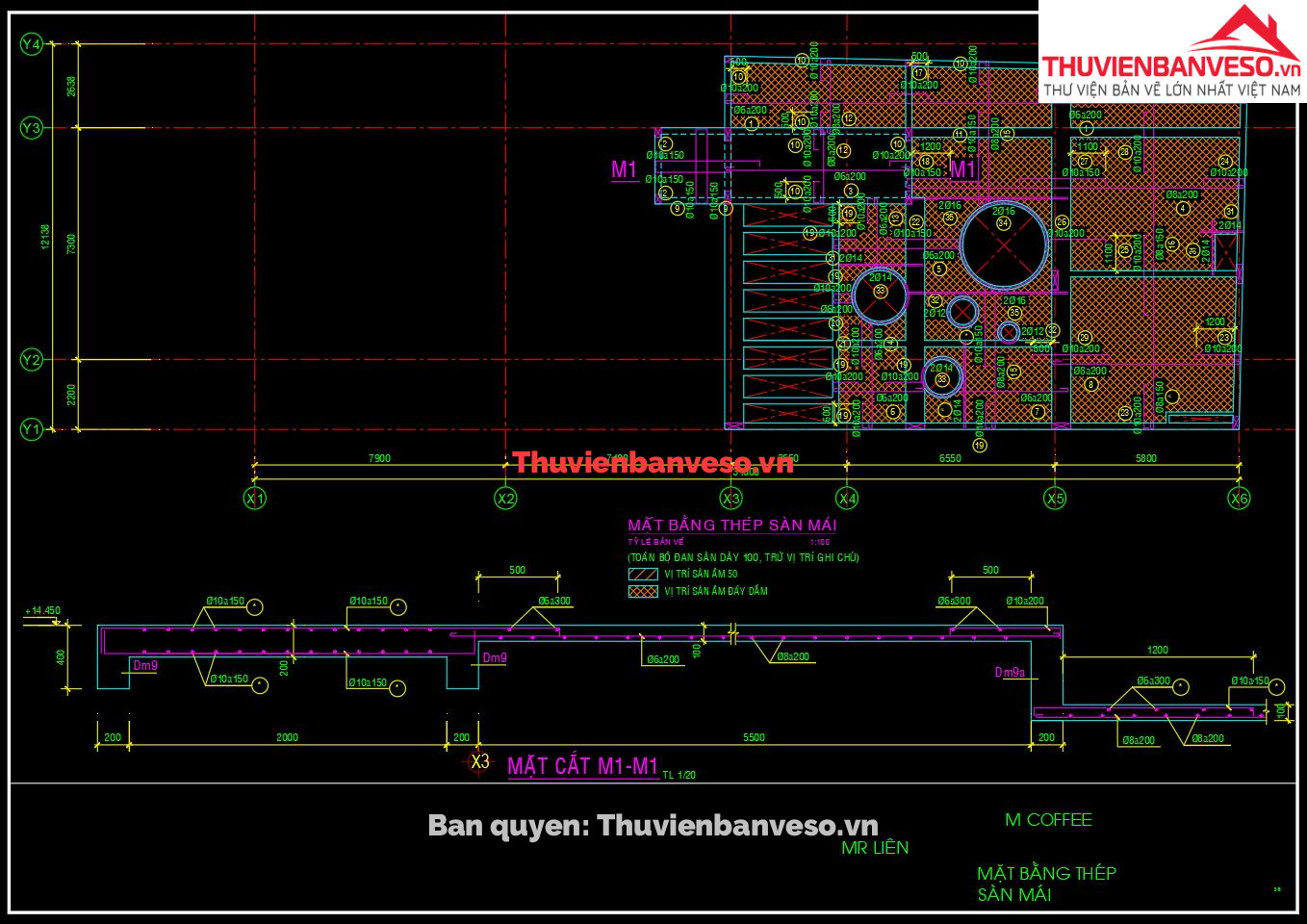Click the legend swatch for SÀN ÂM ĐÁY DẦM
This screenshot has height=924, width=1307.
[642, 591]
